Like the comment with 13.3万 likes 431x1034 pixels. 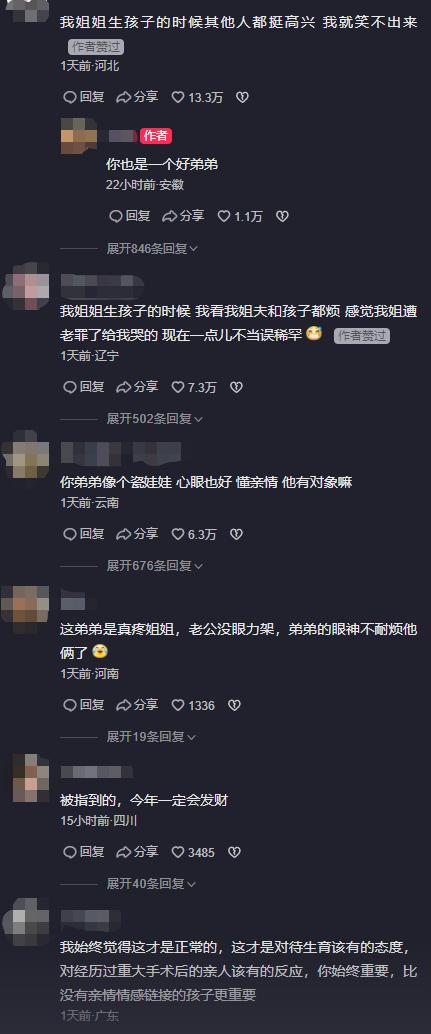197,97
